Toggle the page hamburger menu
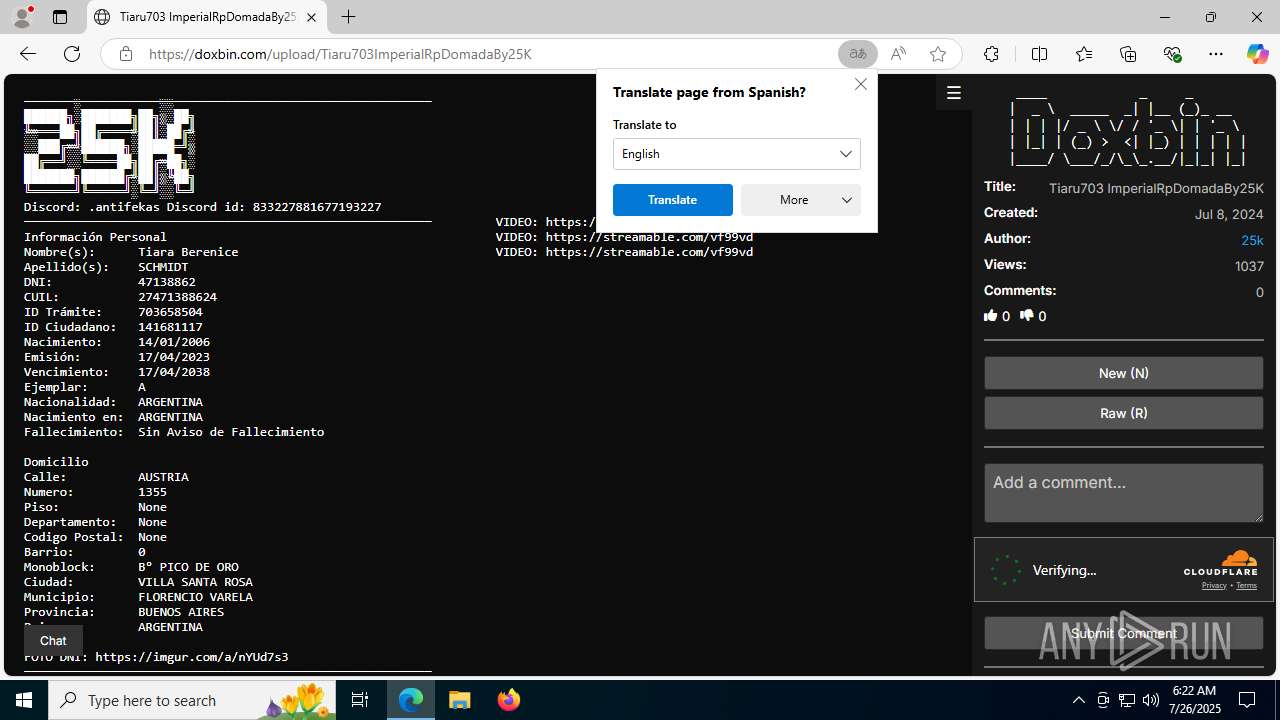This screenshot has width=1280, height=720. pos(954,93)
